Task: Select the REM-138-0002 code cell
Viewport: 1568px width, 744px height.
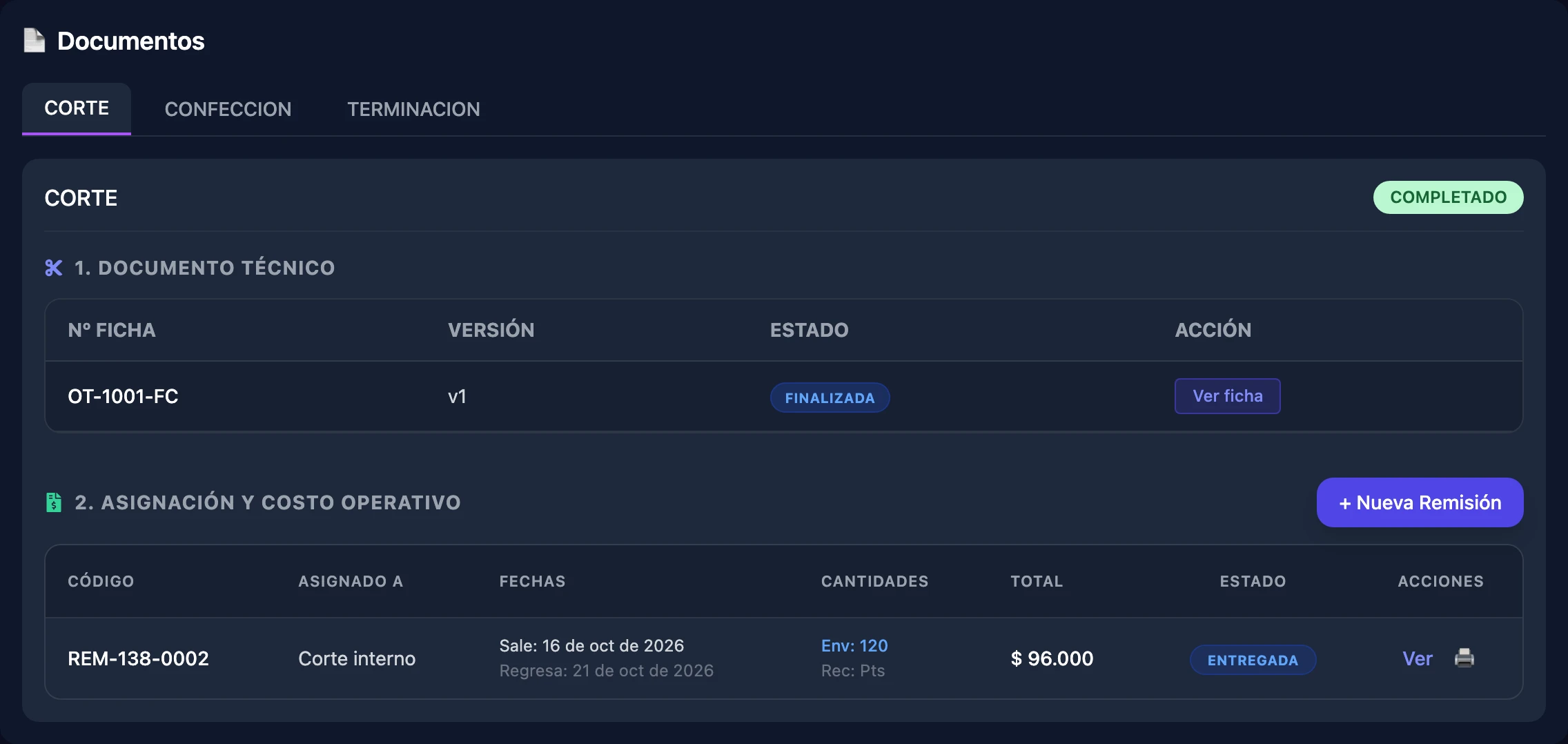Action: (138, 658)
